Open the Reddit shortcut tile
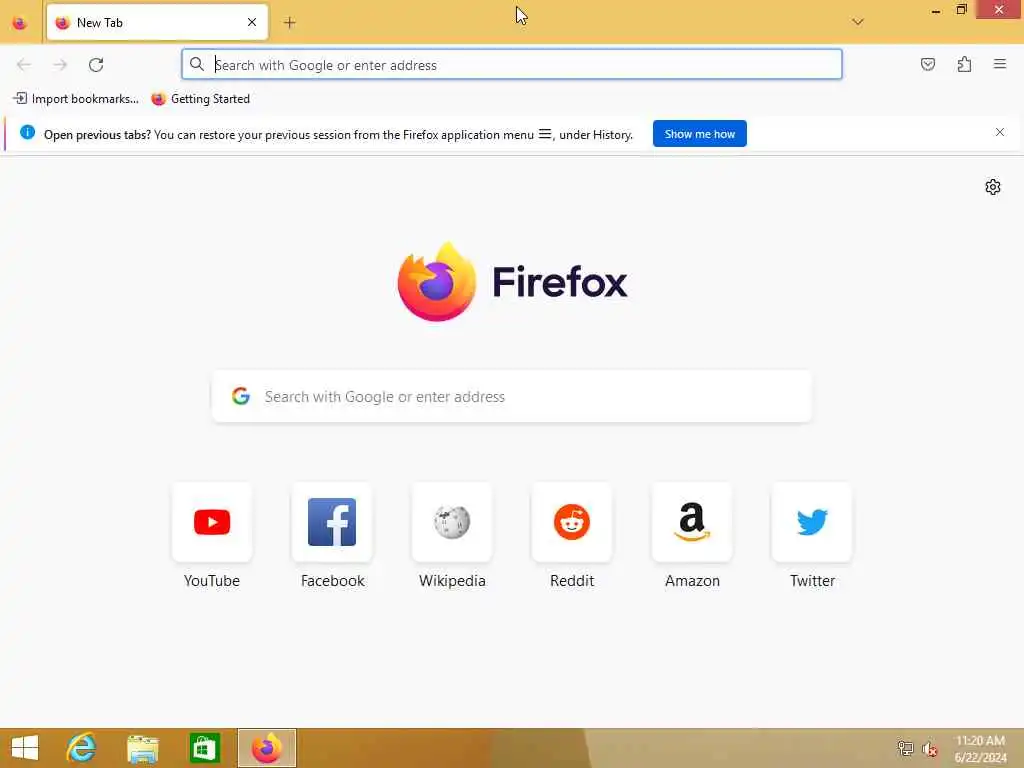The height and width of the screenshot is (768, 1024). (572, 522)
